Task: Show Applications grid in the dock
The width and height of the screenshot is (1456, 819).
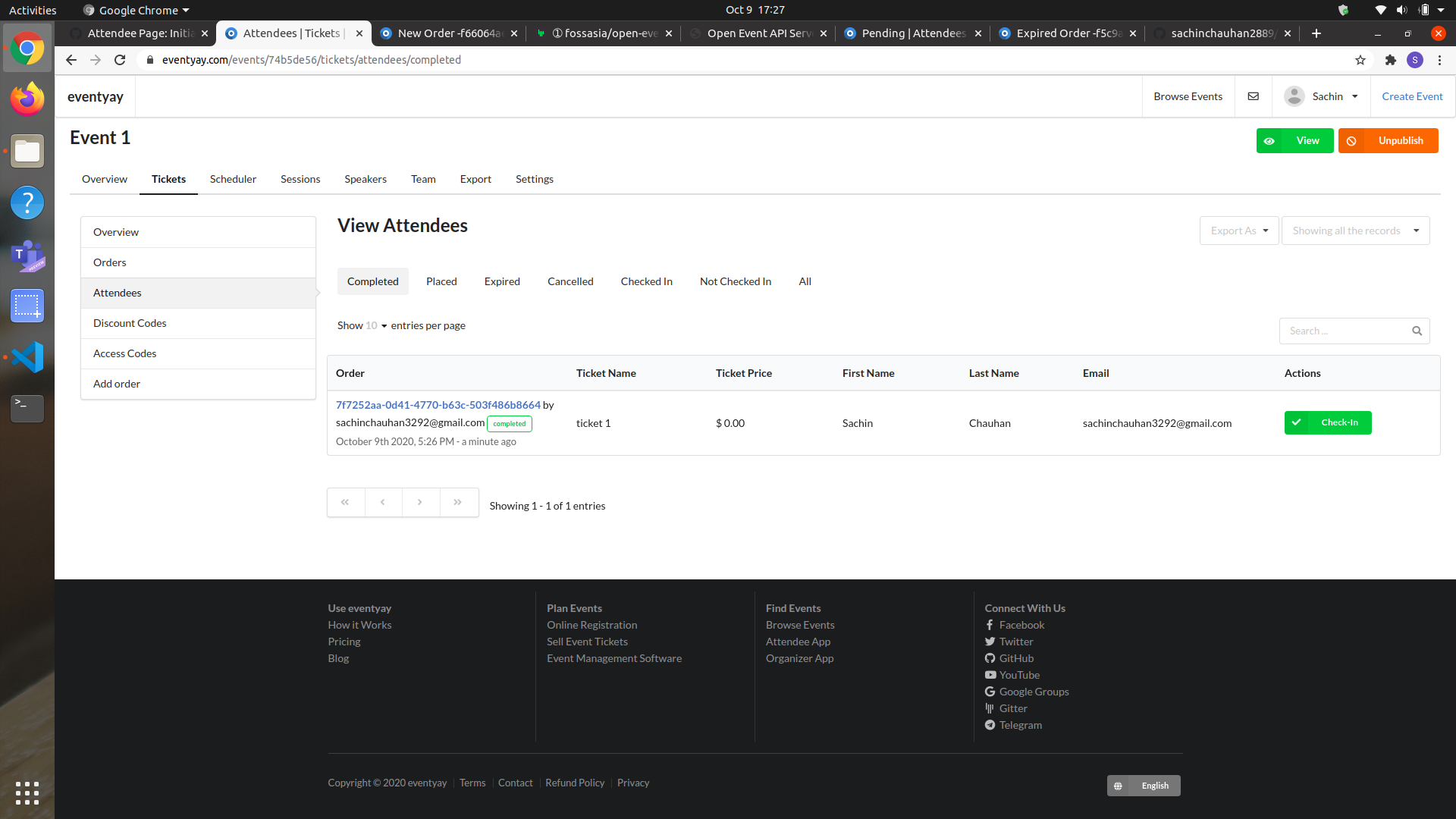Action: (x=27, y=792)
